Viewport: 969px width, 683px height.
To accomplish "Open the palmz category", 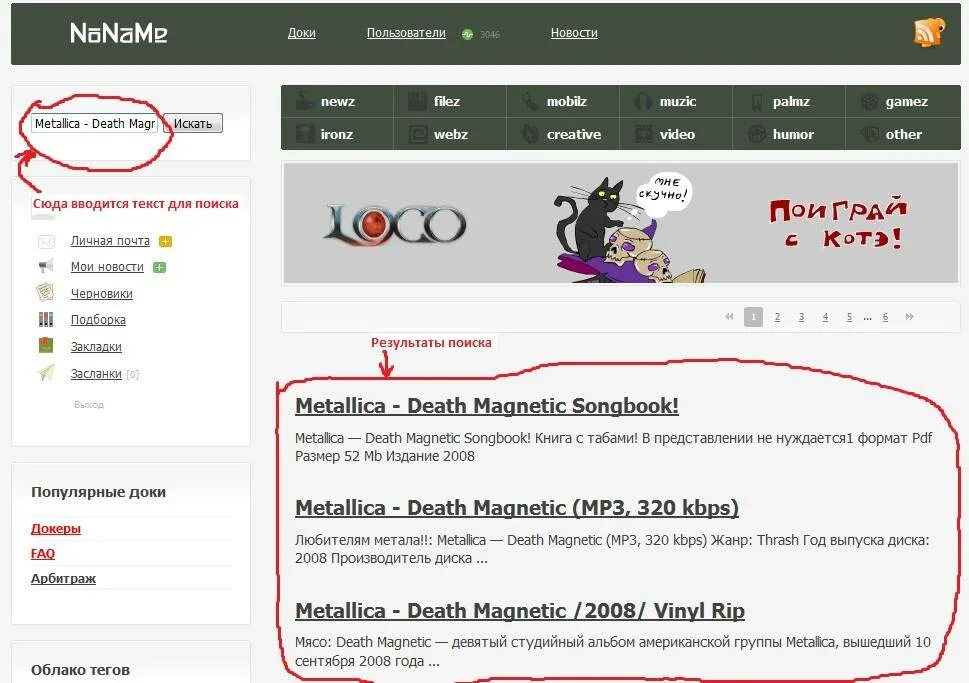I will click(789, 101).
